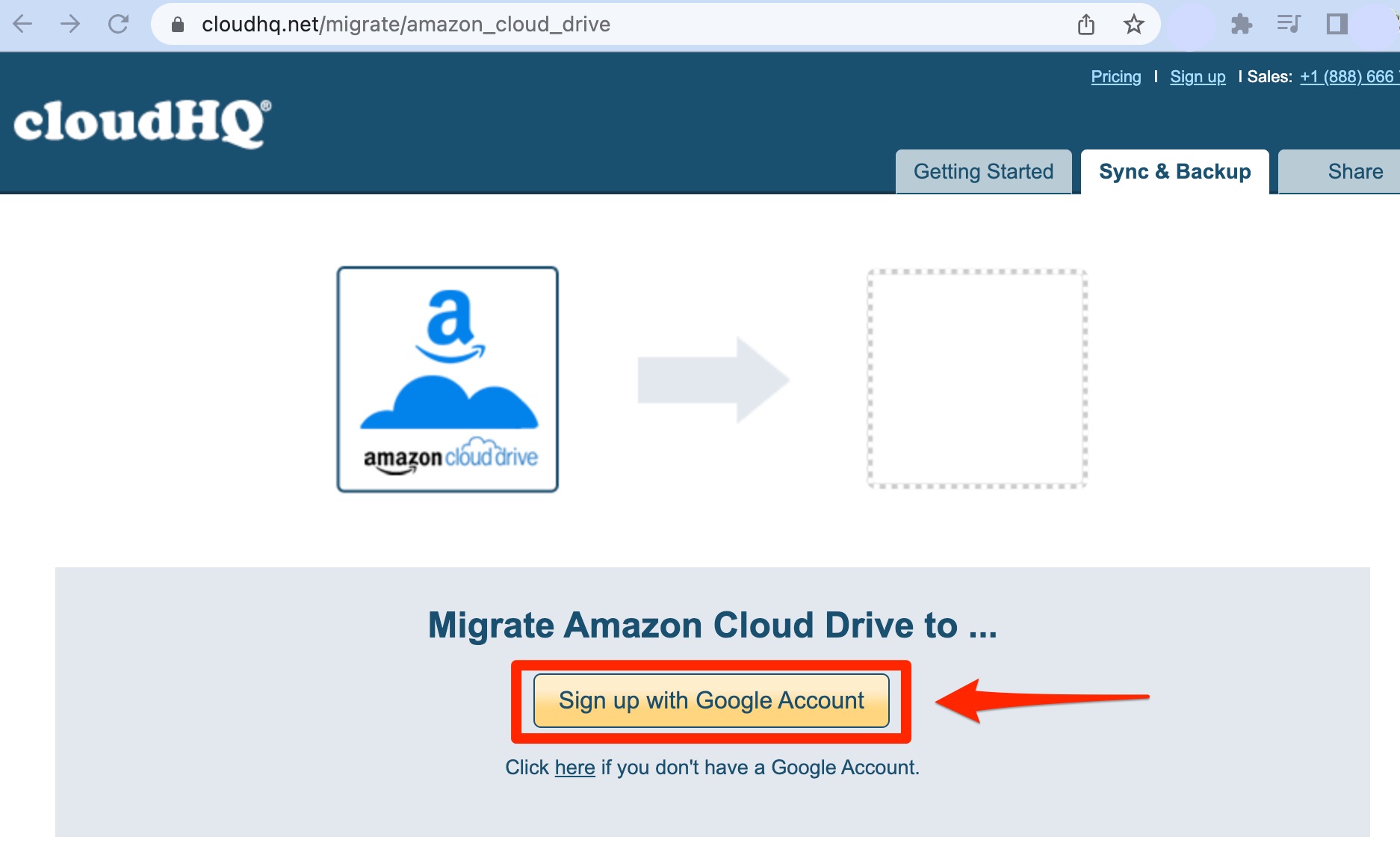Click Sign up with Google Account

coord(711,700)
